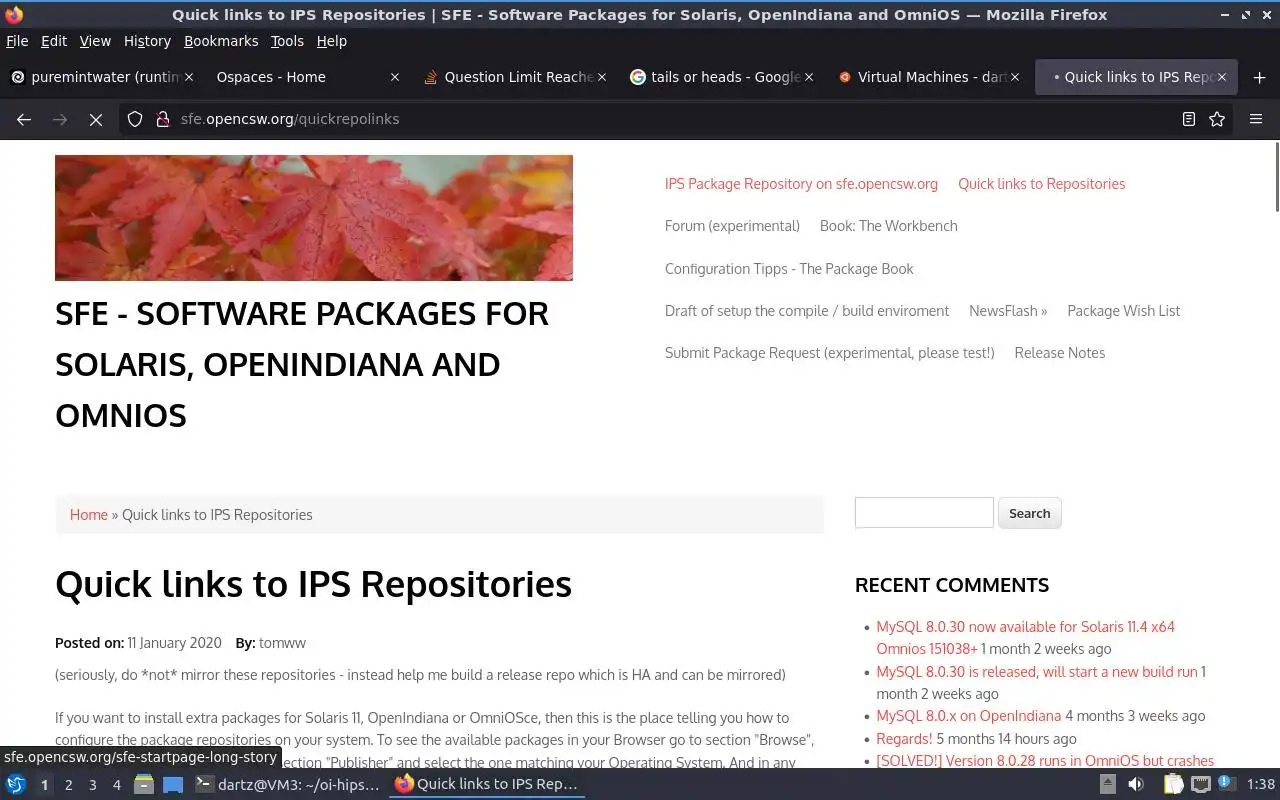Open the Firefox hamburger application menu

point(1256,119)
